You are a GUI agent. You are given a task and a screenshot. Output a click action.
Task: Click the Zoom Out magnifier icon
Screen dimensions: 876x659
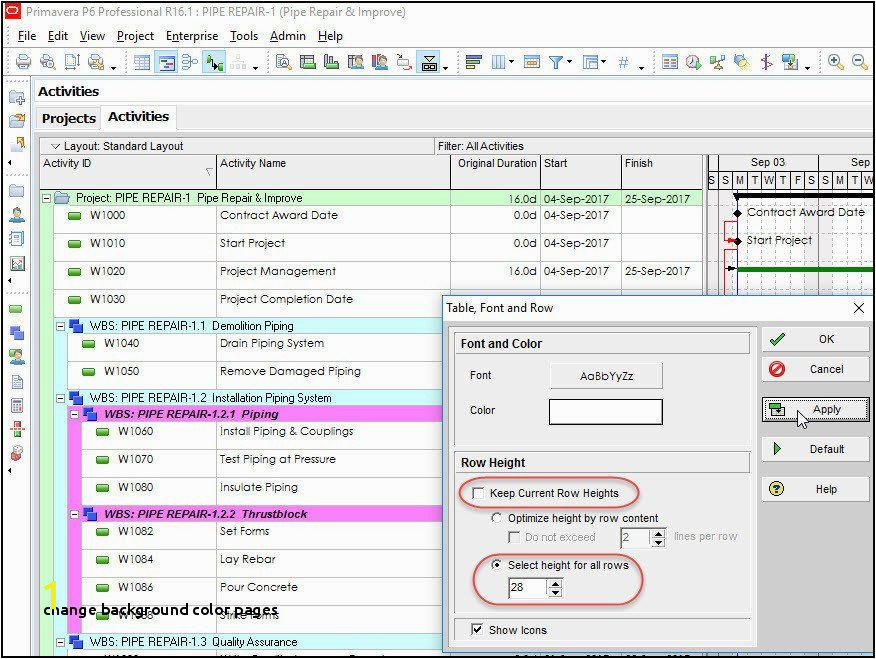860,62
